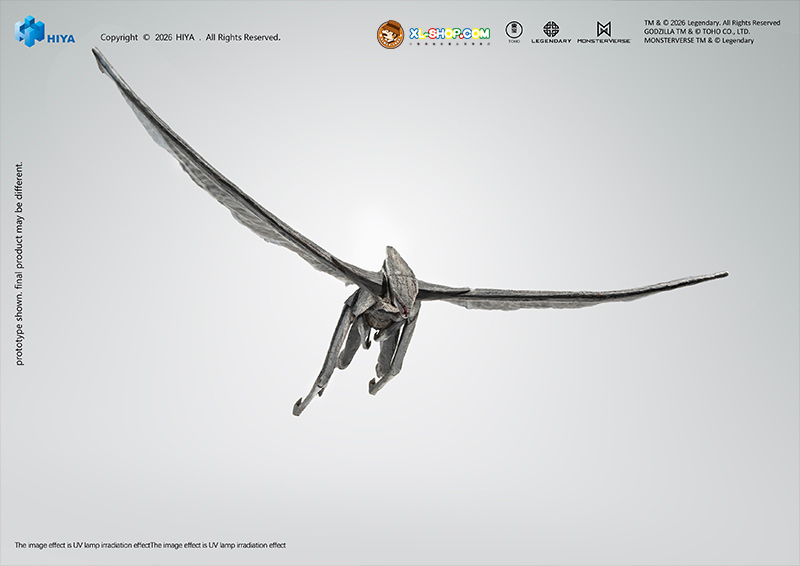Click the HIYA blue cube logo
Image resolution: width=800 pixels, height=566 pixels.
pos(30,31)
